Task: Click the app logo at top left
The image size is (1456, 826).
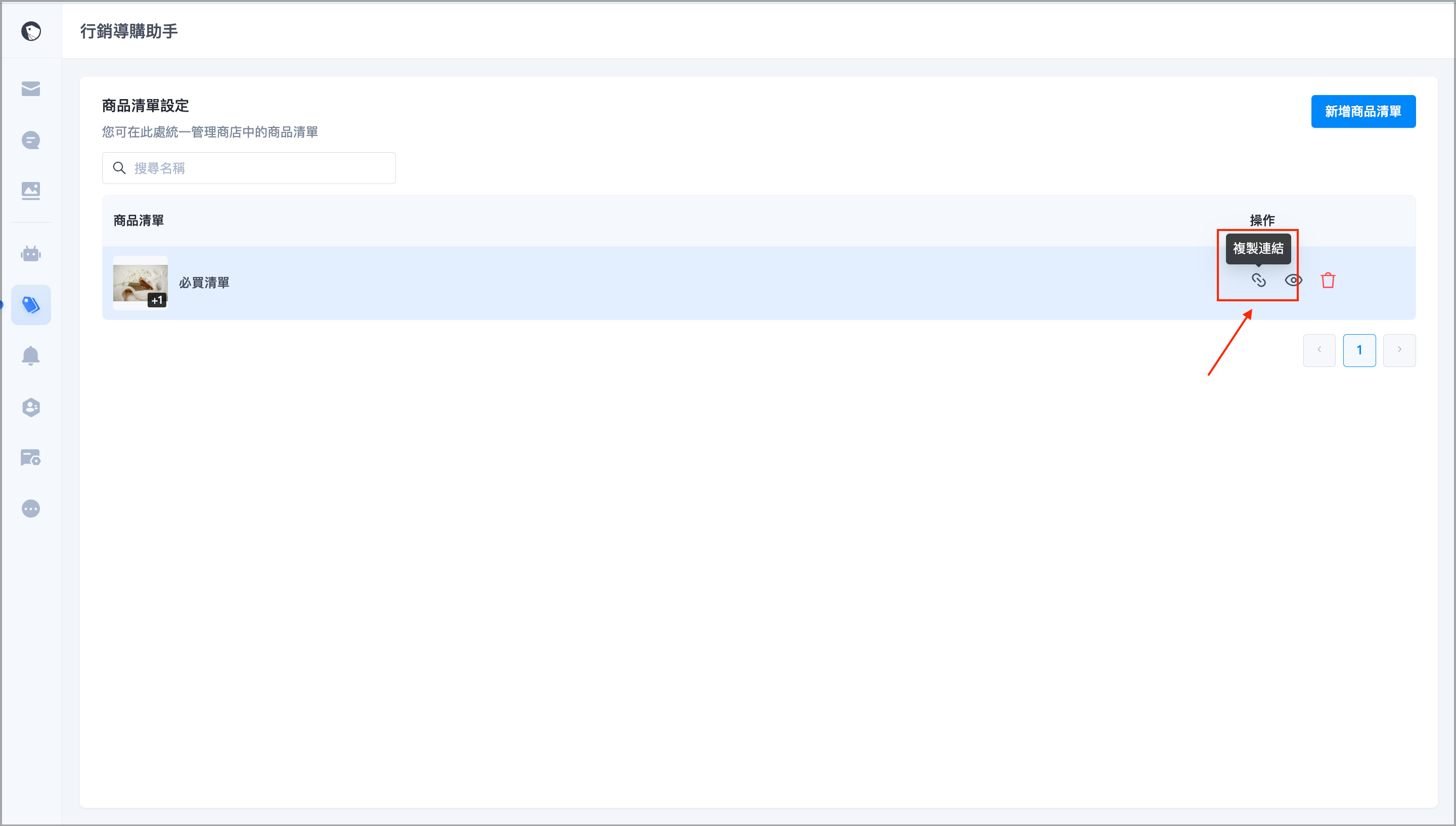Action: 31,31
